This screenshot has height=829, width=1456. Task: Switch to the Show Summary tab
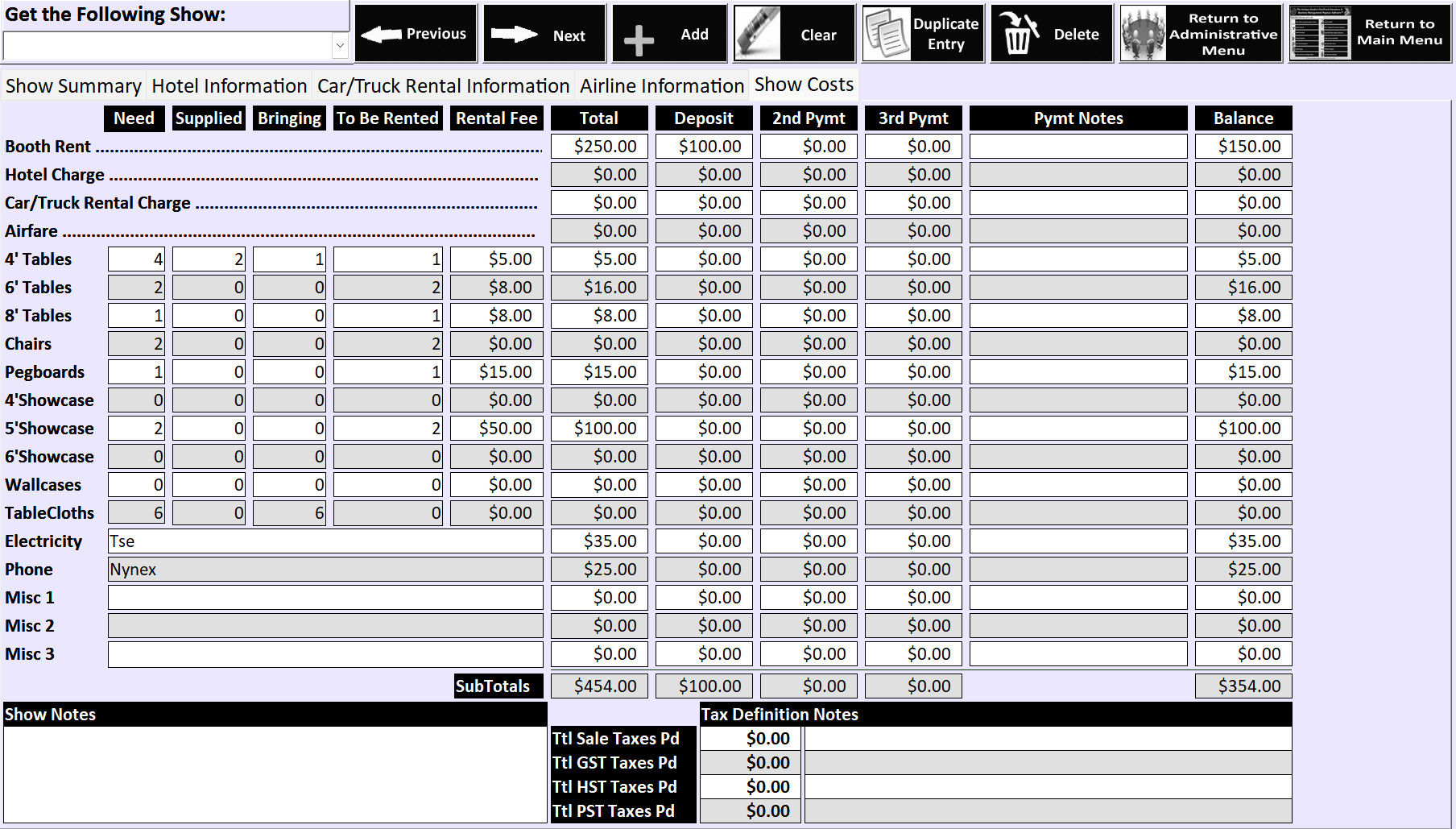[x=73, y=86]
